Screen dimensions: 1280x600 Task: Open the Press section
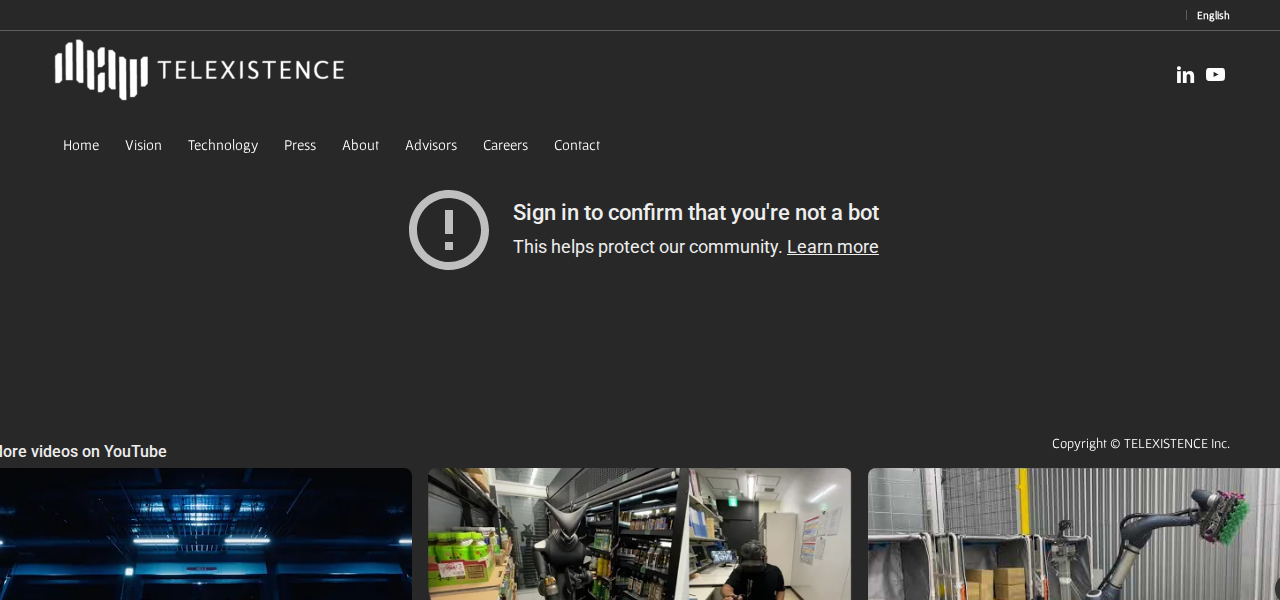click(x=300, y=145)
